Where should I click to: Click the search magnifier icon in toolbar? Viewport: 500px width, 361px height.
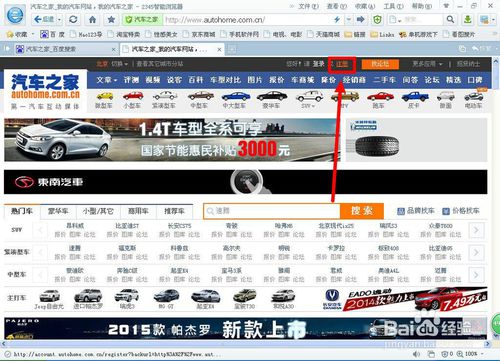click(450, 19)
